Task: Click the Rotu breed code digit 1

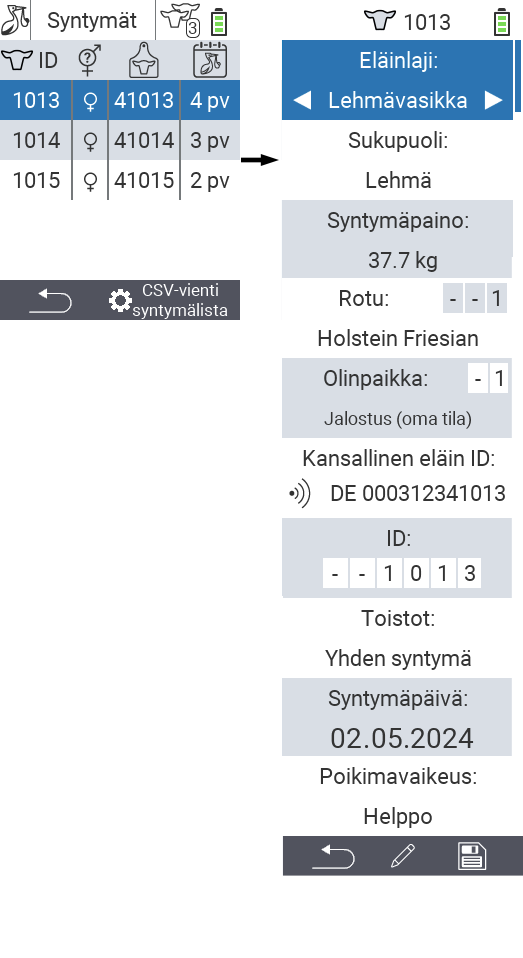Action: 497,299
